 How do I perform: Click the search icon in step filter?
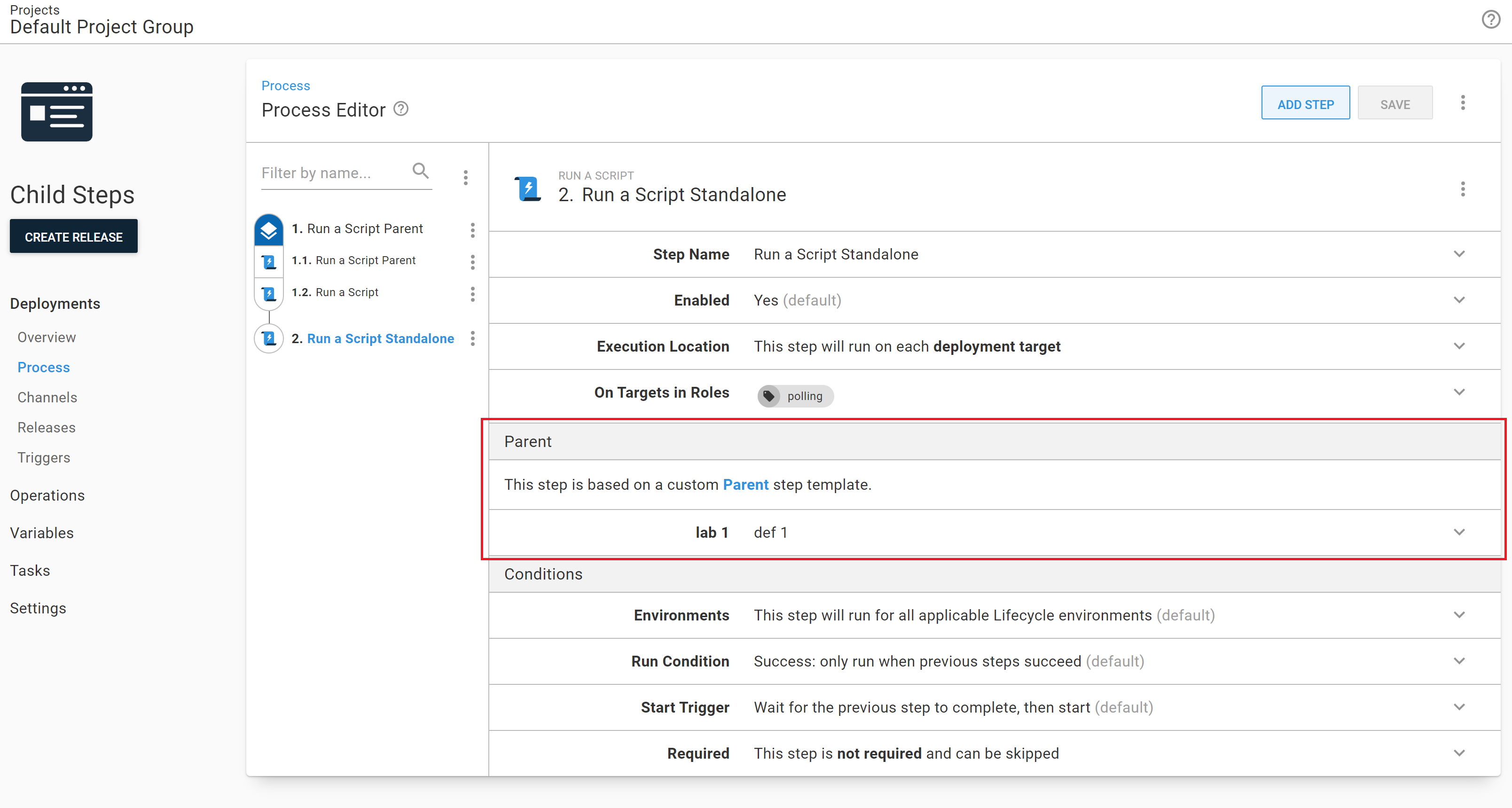pos(420,171)
